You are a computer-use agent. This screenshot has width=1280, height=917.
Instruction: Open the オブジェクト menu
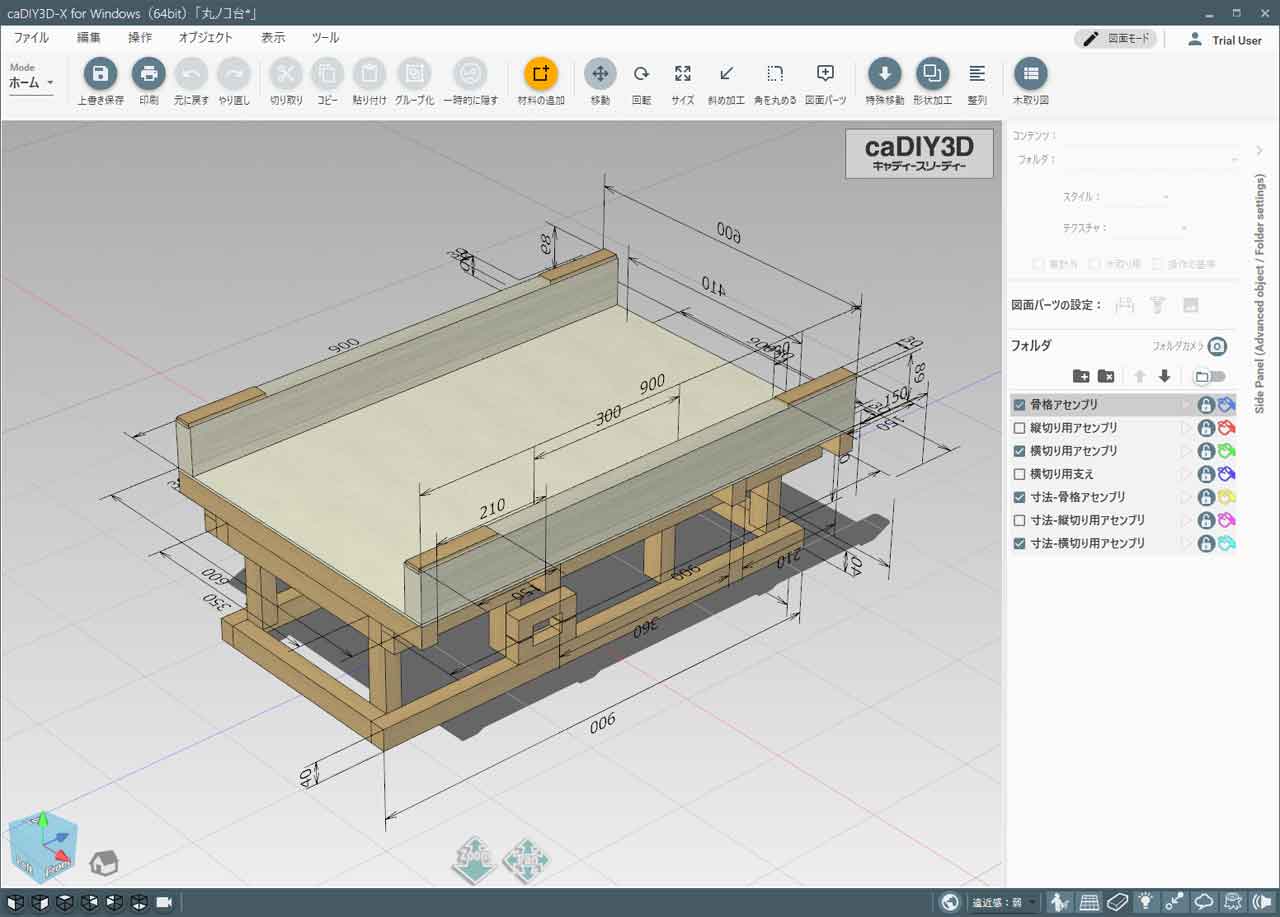(205, 38)
